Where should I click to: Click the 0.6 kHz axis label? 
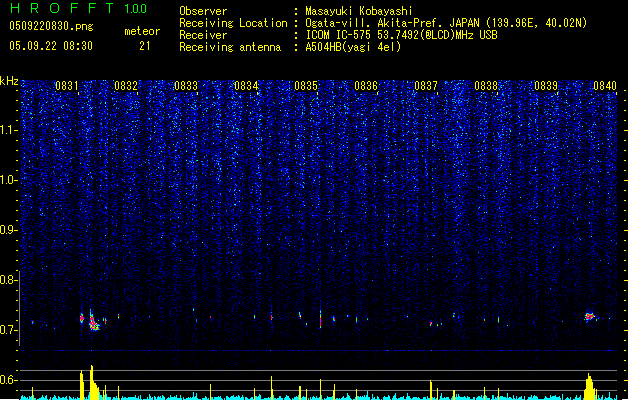(9, 380)
